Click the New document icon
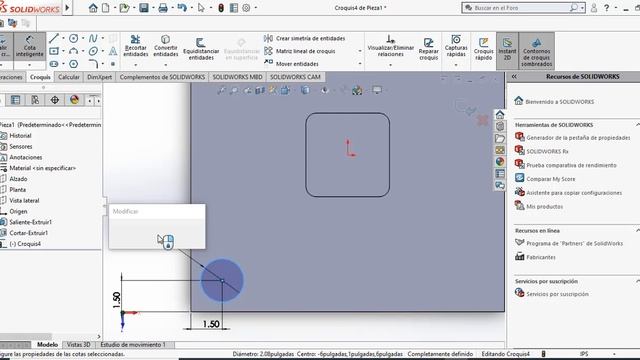 pyautogui.click(x=105, y=8)
